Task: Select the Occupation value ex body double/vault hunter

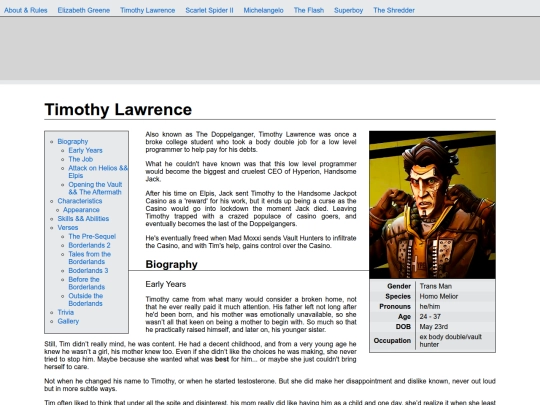Action: click(450, 341)
